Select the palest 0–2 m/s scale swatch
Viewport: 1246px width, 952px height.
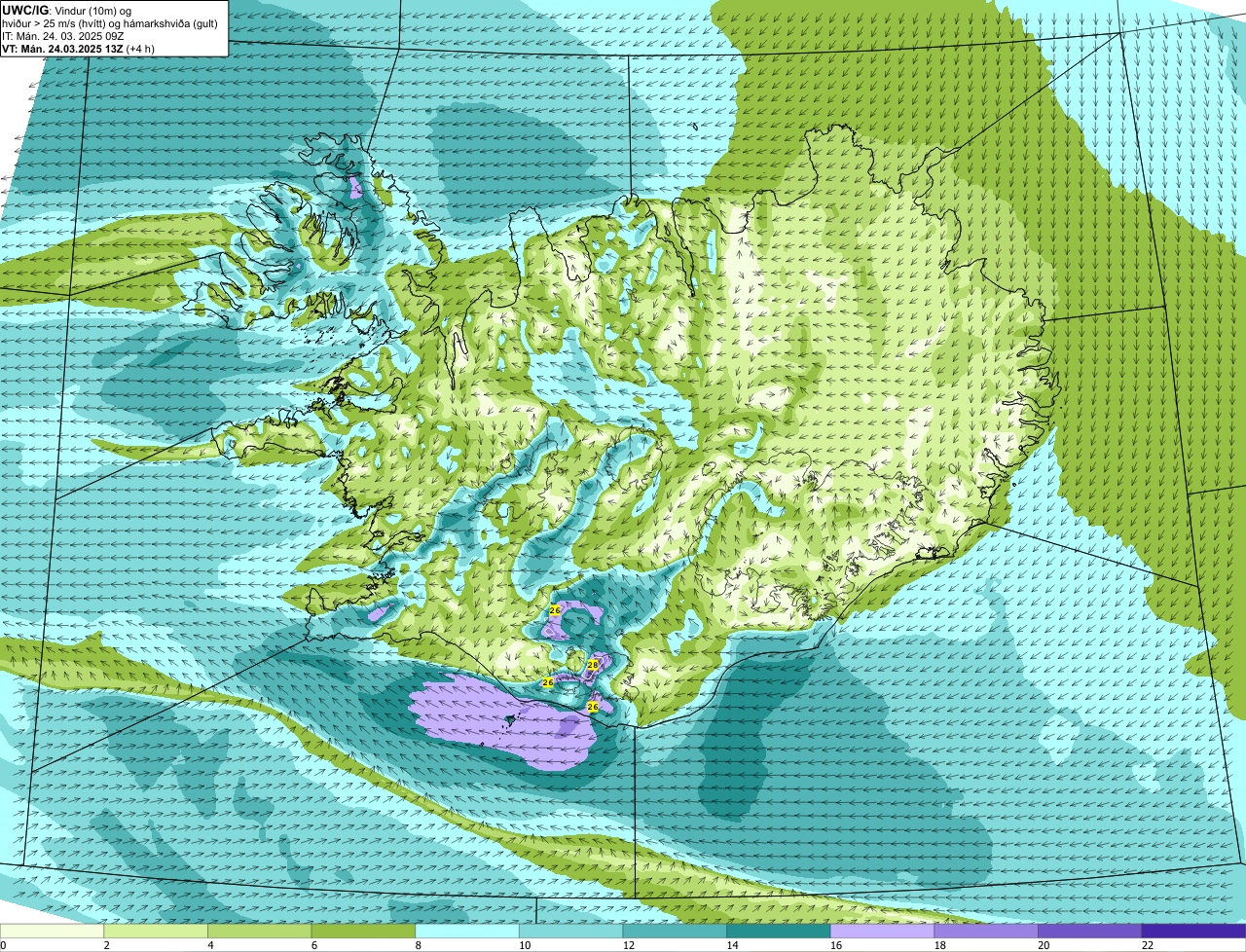coord(52,931)
